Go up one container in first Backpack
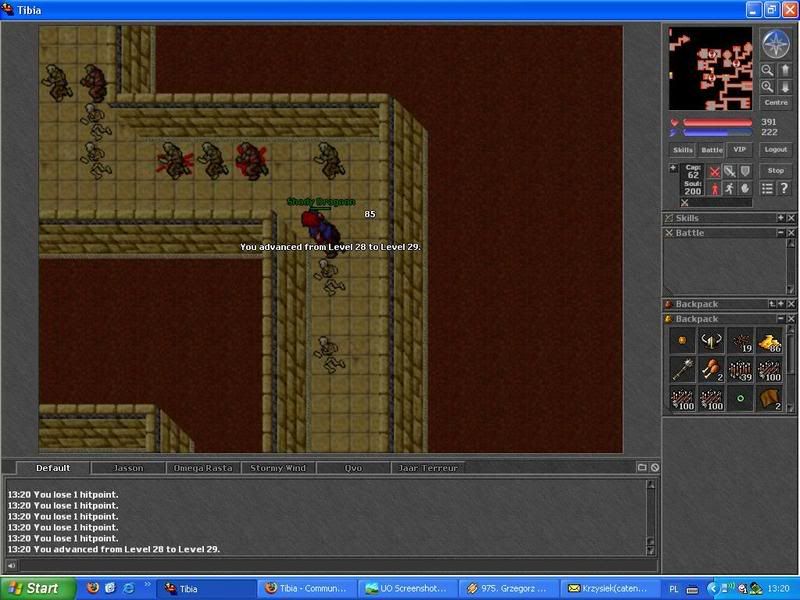 [x=771, y=304]
